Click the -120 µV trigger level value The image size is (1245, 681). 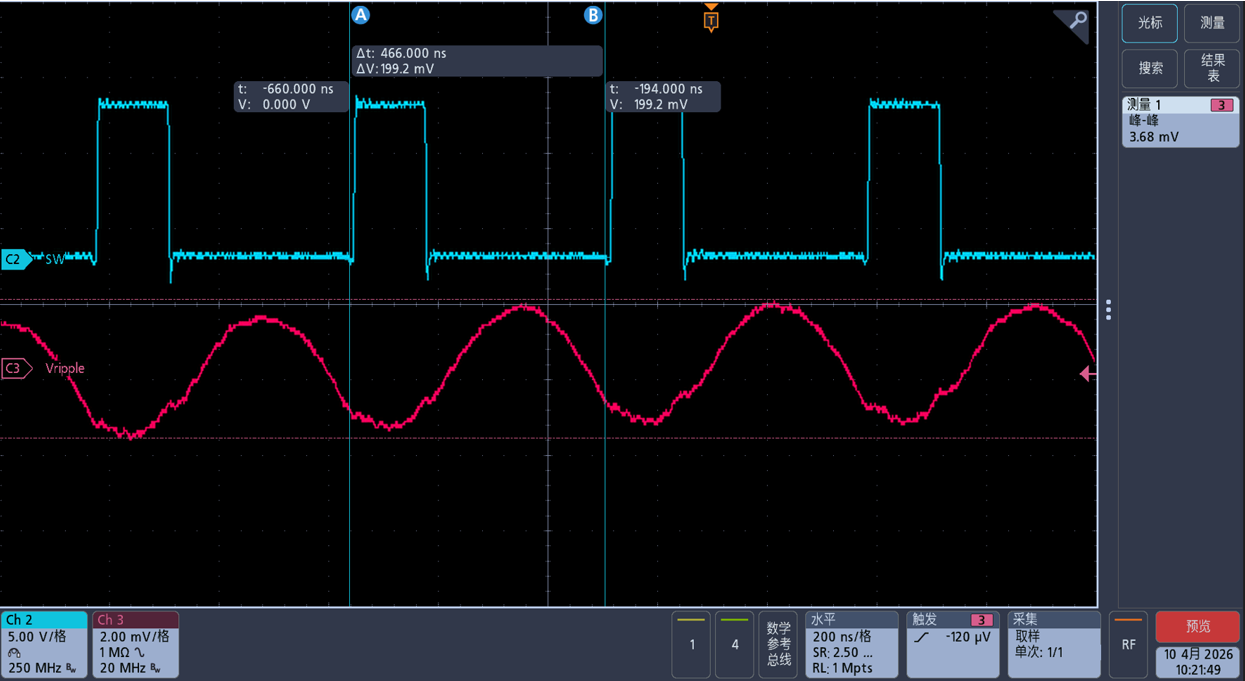[967, 636]
